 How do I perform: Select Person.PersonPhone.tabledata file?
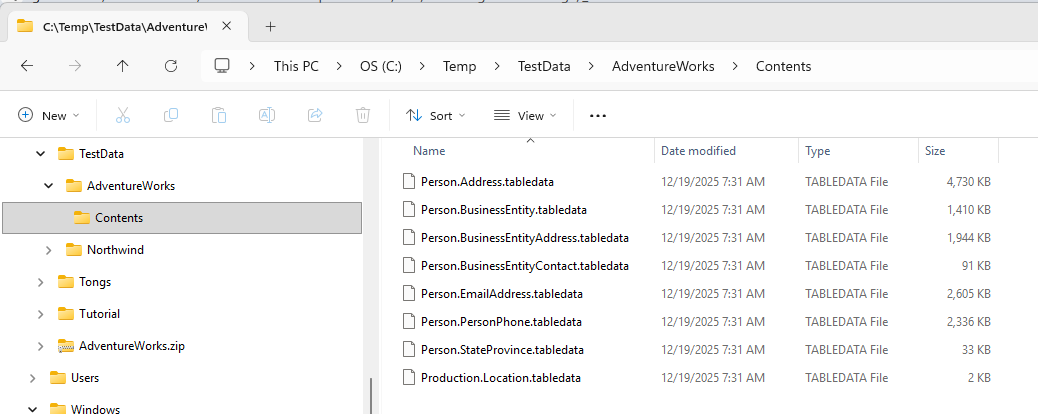click(x=501, y=322)
